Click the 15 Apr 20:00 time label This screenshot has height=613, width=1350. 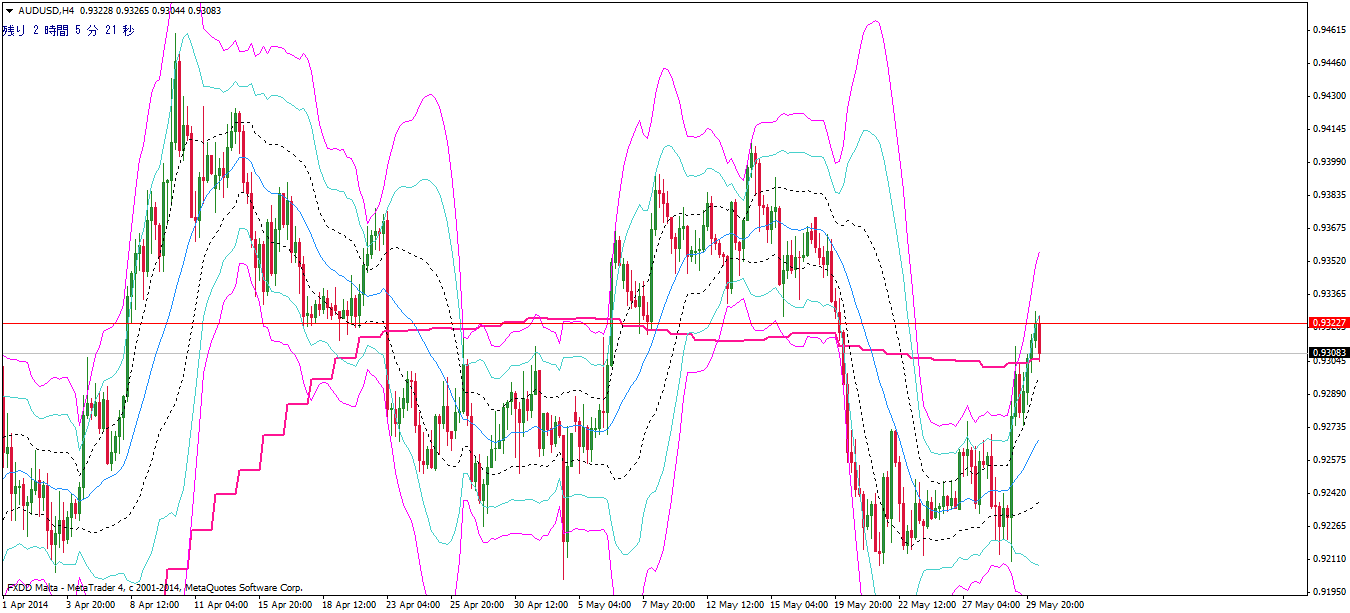point(287,605)
